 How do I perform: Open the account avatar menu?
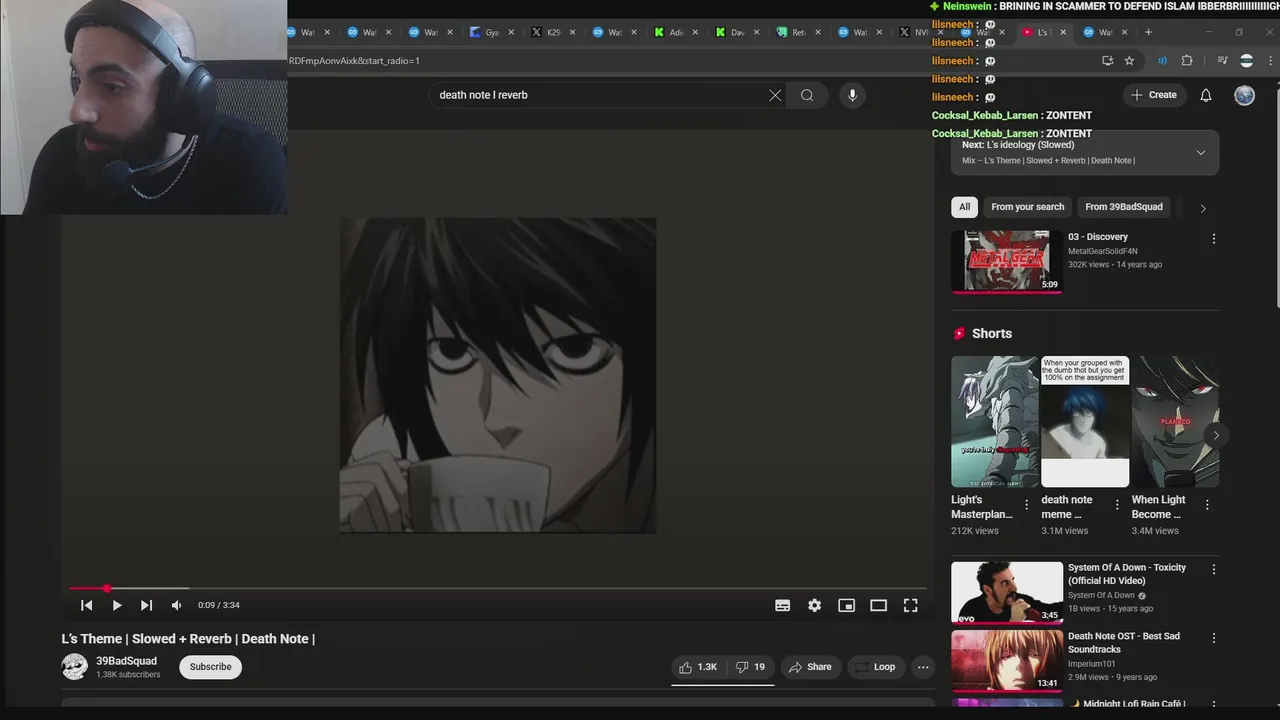tap(1244, 95)
